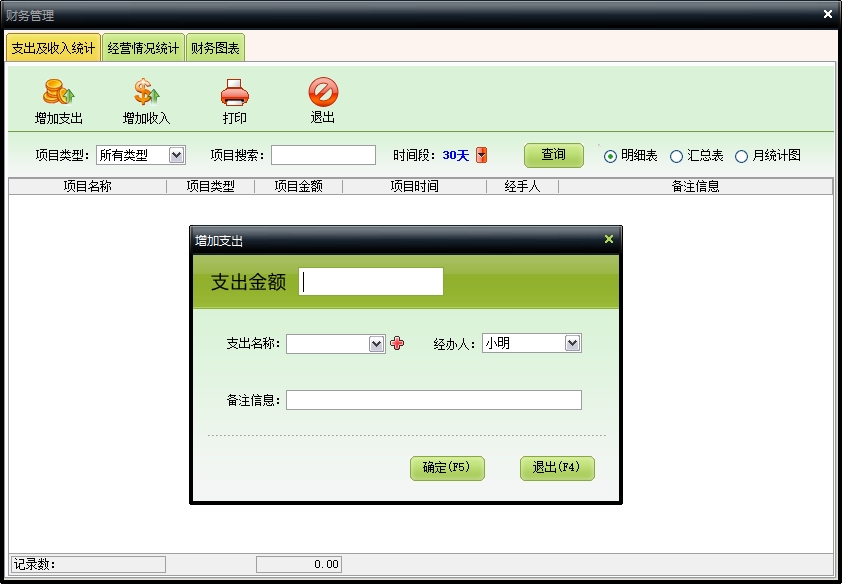Click the 打印 printer icon
This screenshot has width=842, height=584.
point(235,93)
